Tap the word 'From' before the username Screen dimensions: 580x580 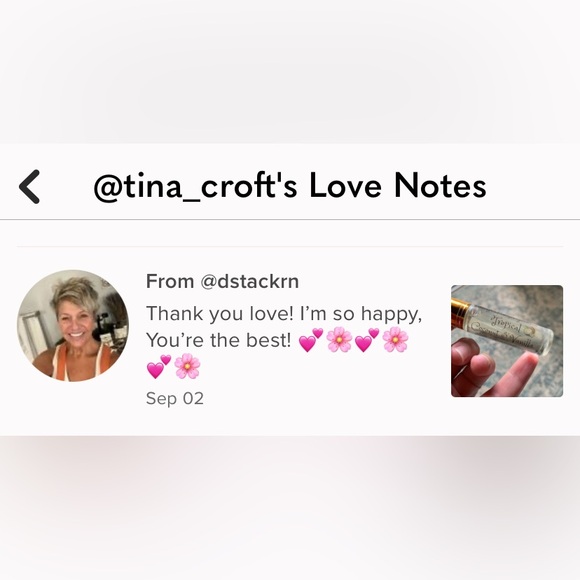[170, 281]
